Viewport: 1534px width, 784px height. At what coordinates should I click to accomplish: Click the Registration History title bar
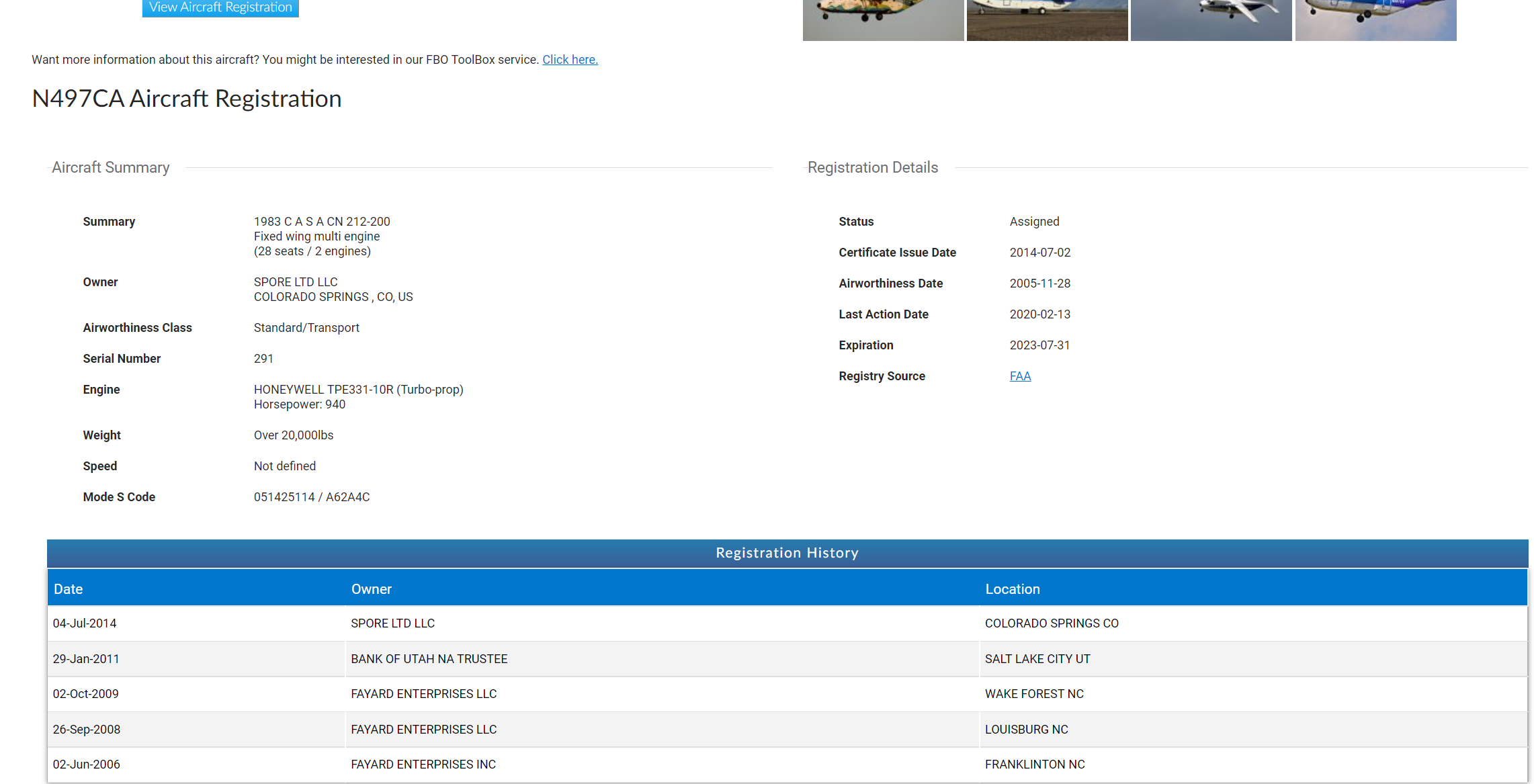[787, 553]
